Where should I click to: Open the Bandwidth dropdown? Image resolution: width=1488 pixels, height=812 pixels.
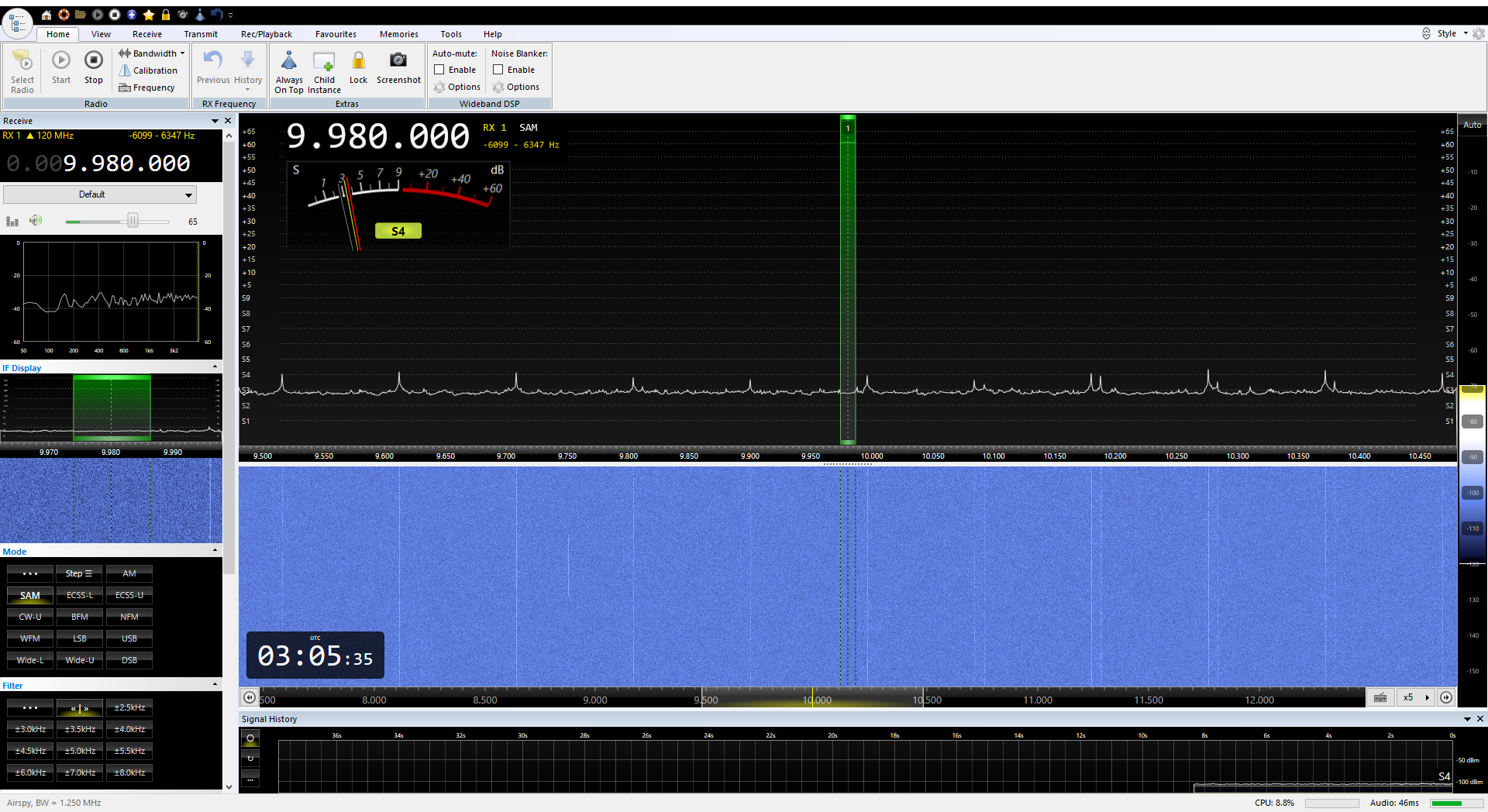coord(152,53)
